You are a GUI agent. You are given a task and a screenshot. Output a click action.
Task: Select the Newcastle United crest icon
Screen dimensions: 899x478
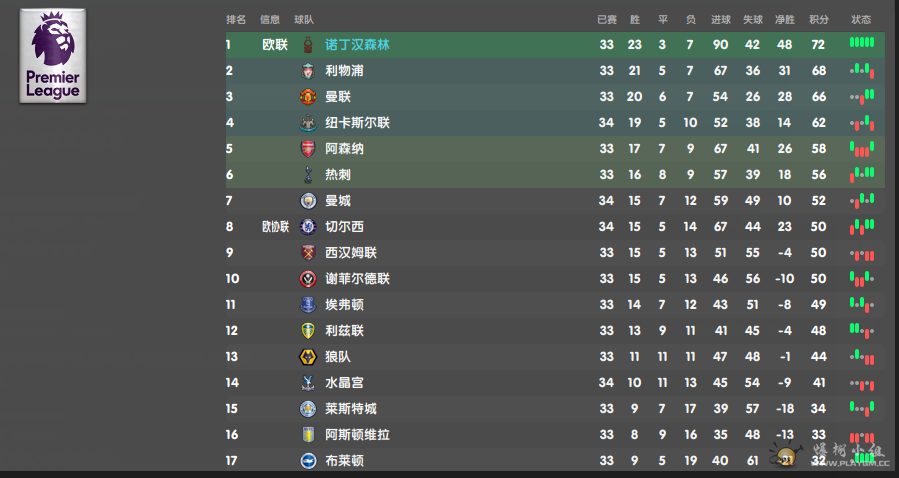[x=308, y=123]
